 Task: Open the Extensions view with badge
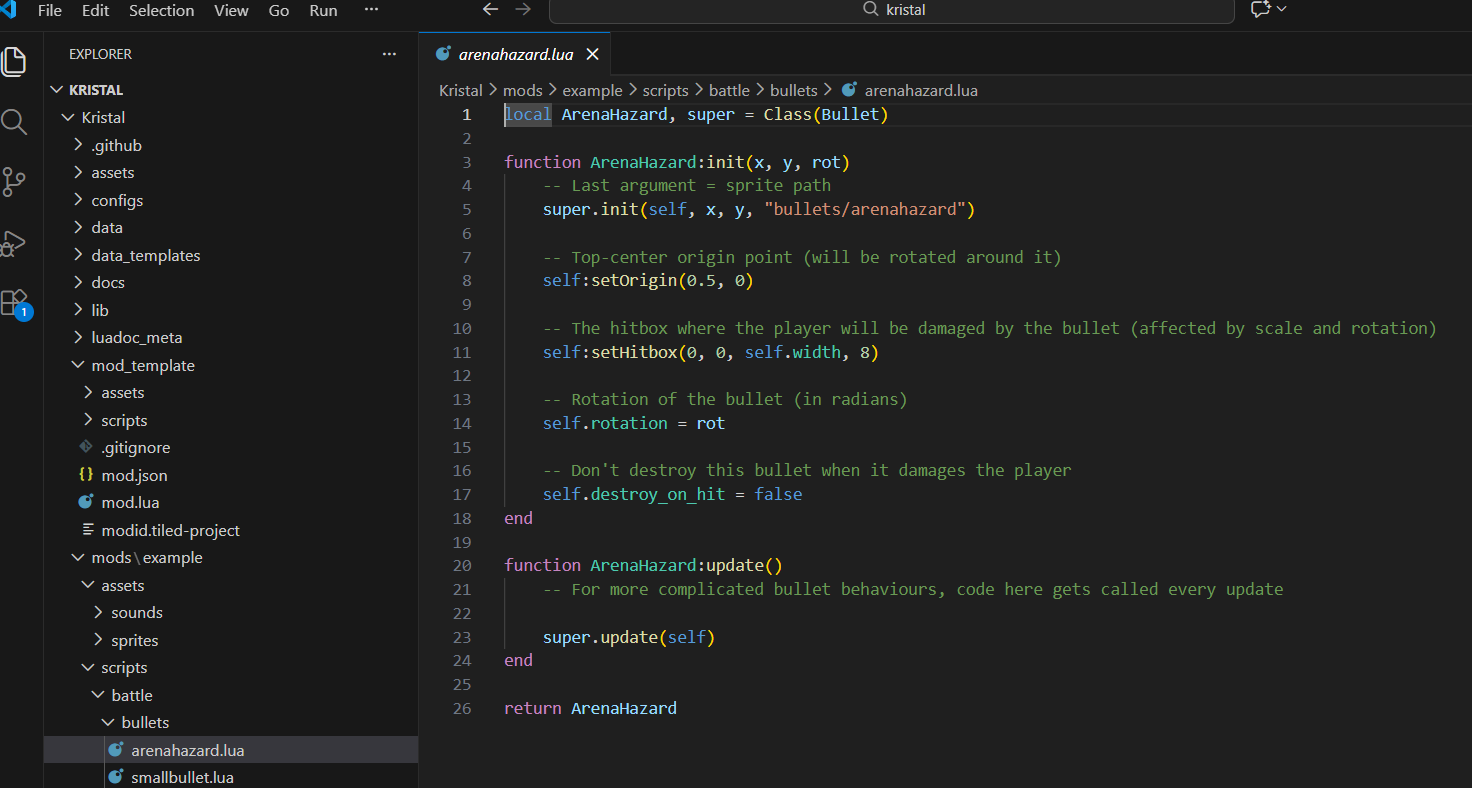(x=14, y=302)
